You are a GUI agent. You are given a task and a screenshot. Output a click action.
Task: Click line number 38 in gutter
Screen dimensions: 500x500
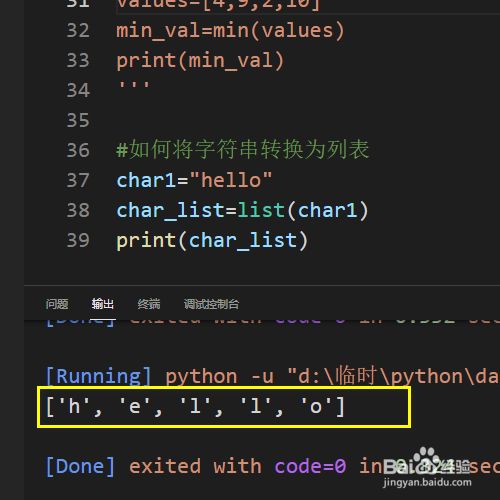pyautogui.click(x=78, y=210)
